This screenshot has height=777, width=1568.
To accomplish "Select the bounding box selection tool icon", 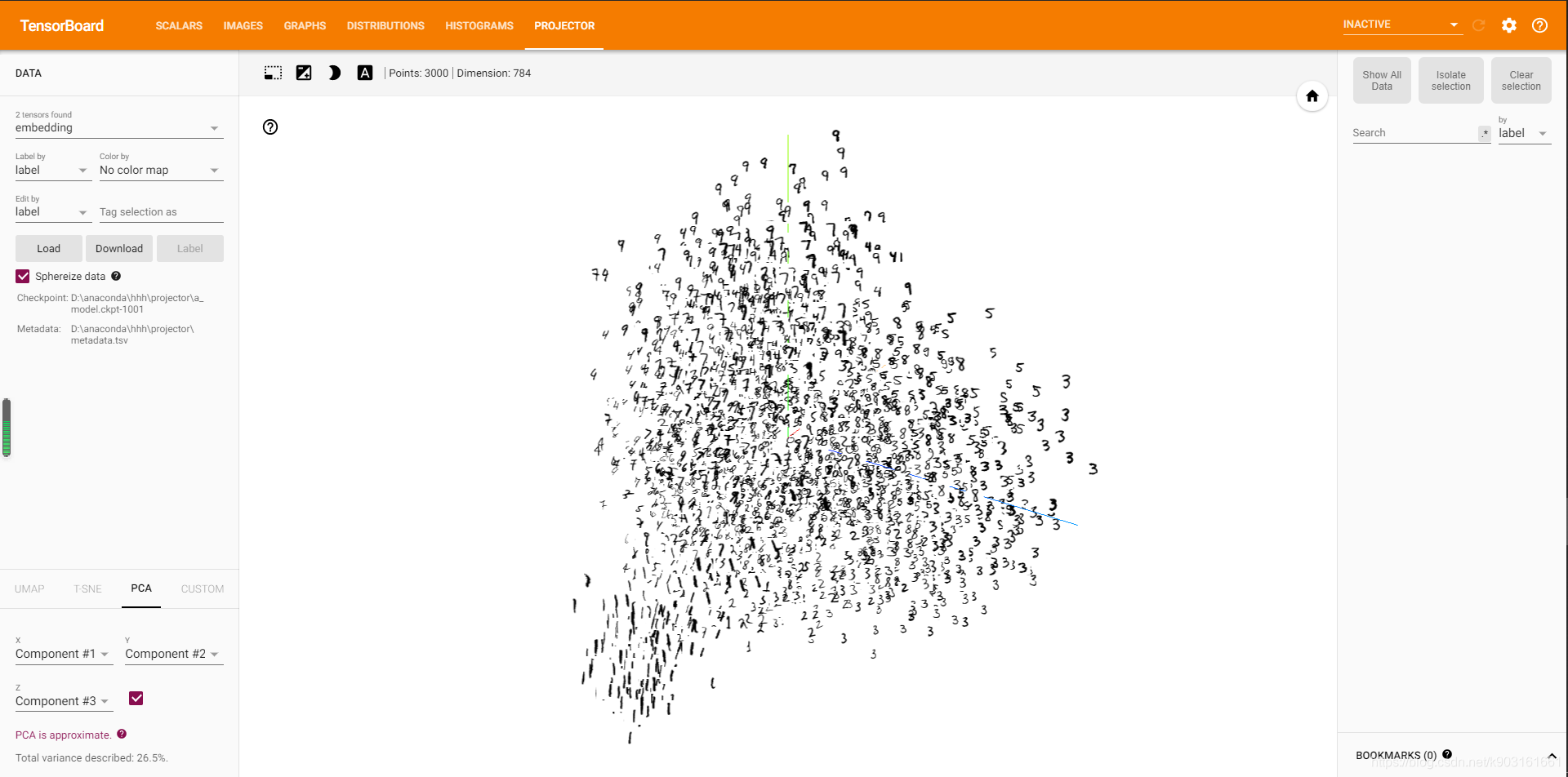I will pyautogui.click(x=273, y=73).
